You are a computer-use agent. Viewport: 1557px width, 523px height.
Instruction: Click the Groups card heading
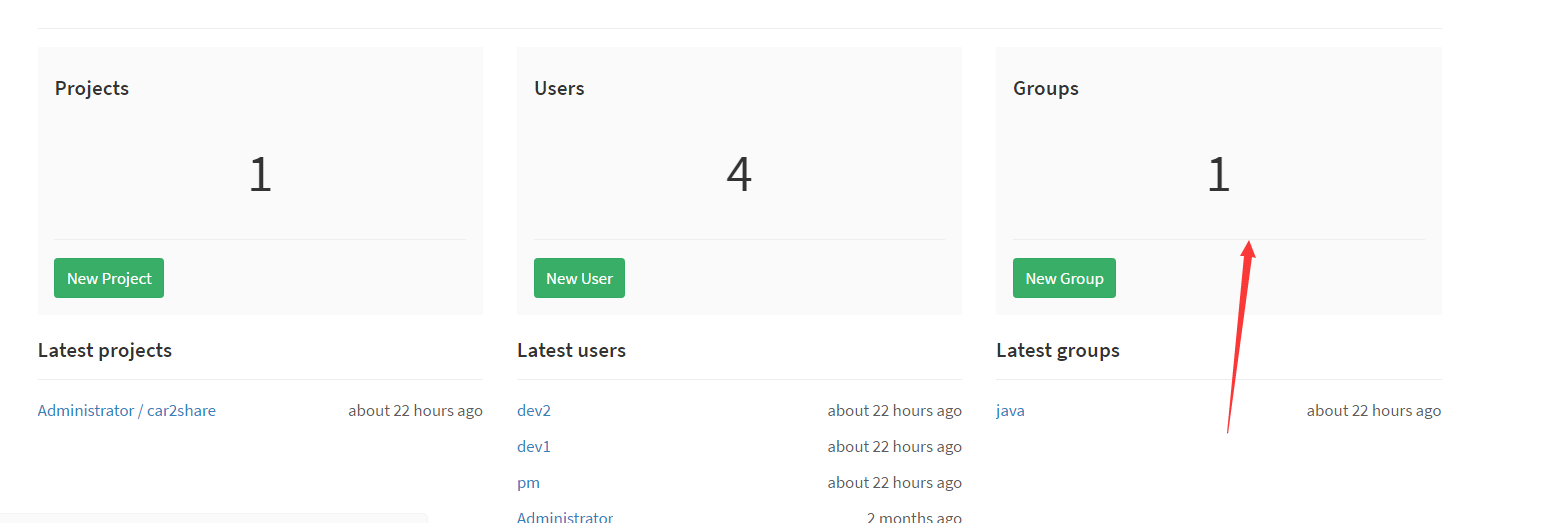(x=1046, y=88)
